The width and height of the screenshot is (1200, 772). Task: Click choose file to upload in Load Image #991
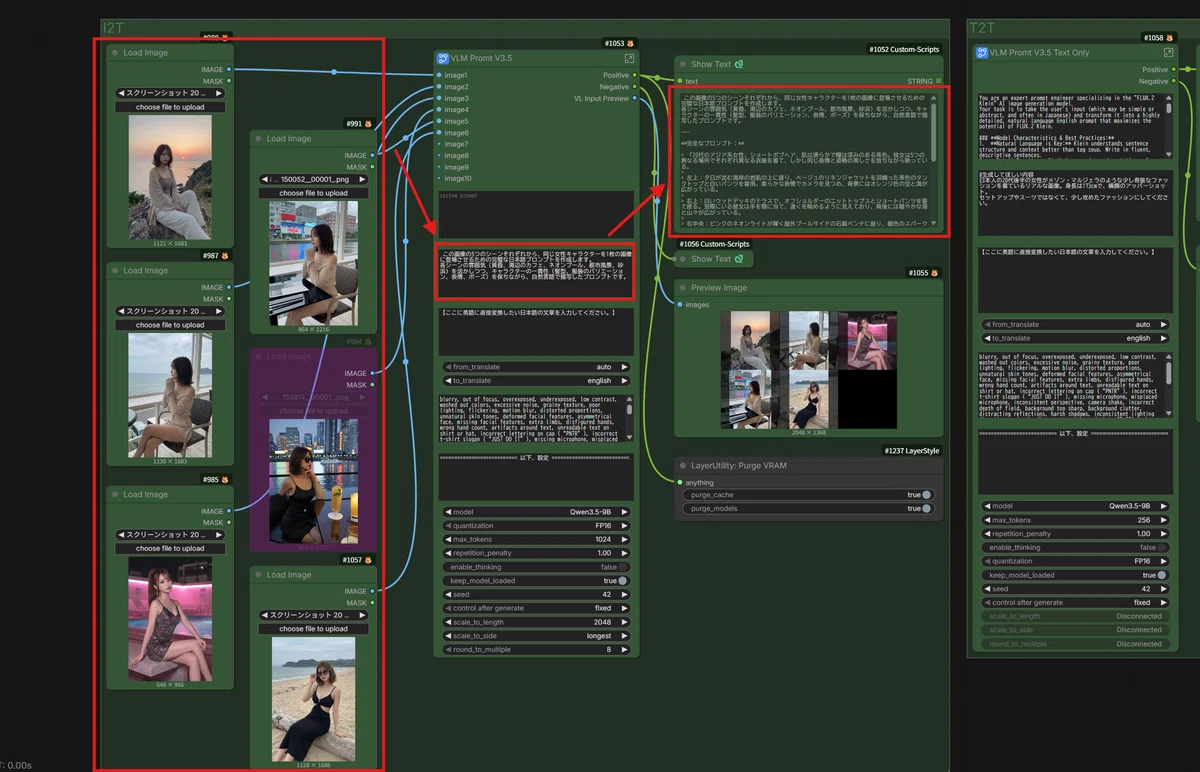[314, 193]
